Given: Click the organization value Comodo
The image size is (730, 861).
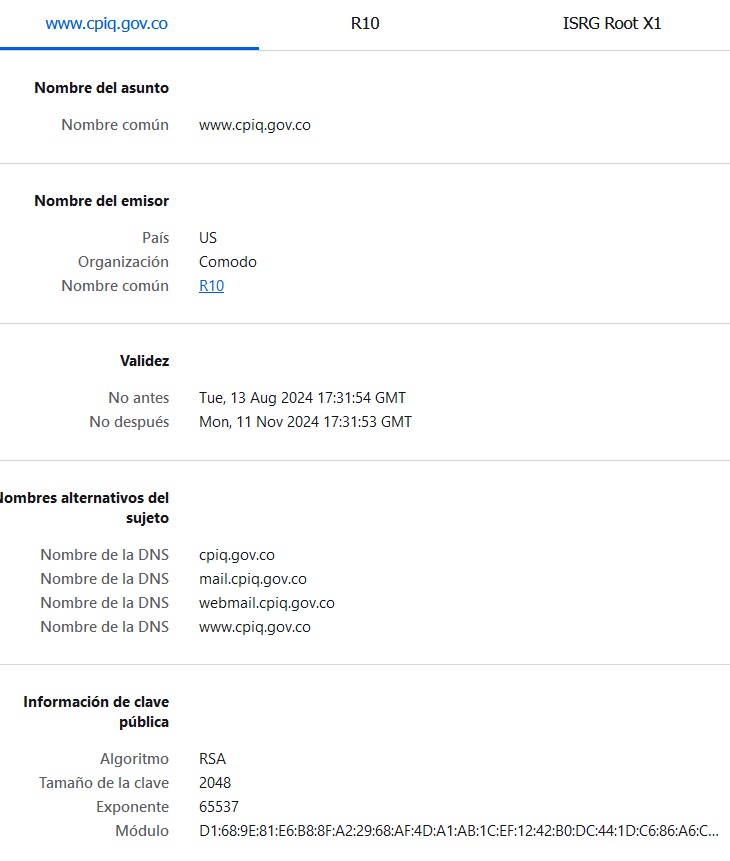Looking at the screenshot, I should coord(227,262).
